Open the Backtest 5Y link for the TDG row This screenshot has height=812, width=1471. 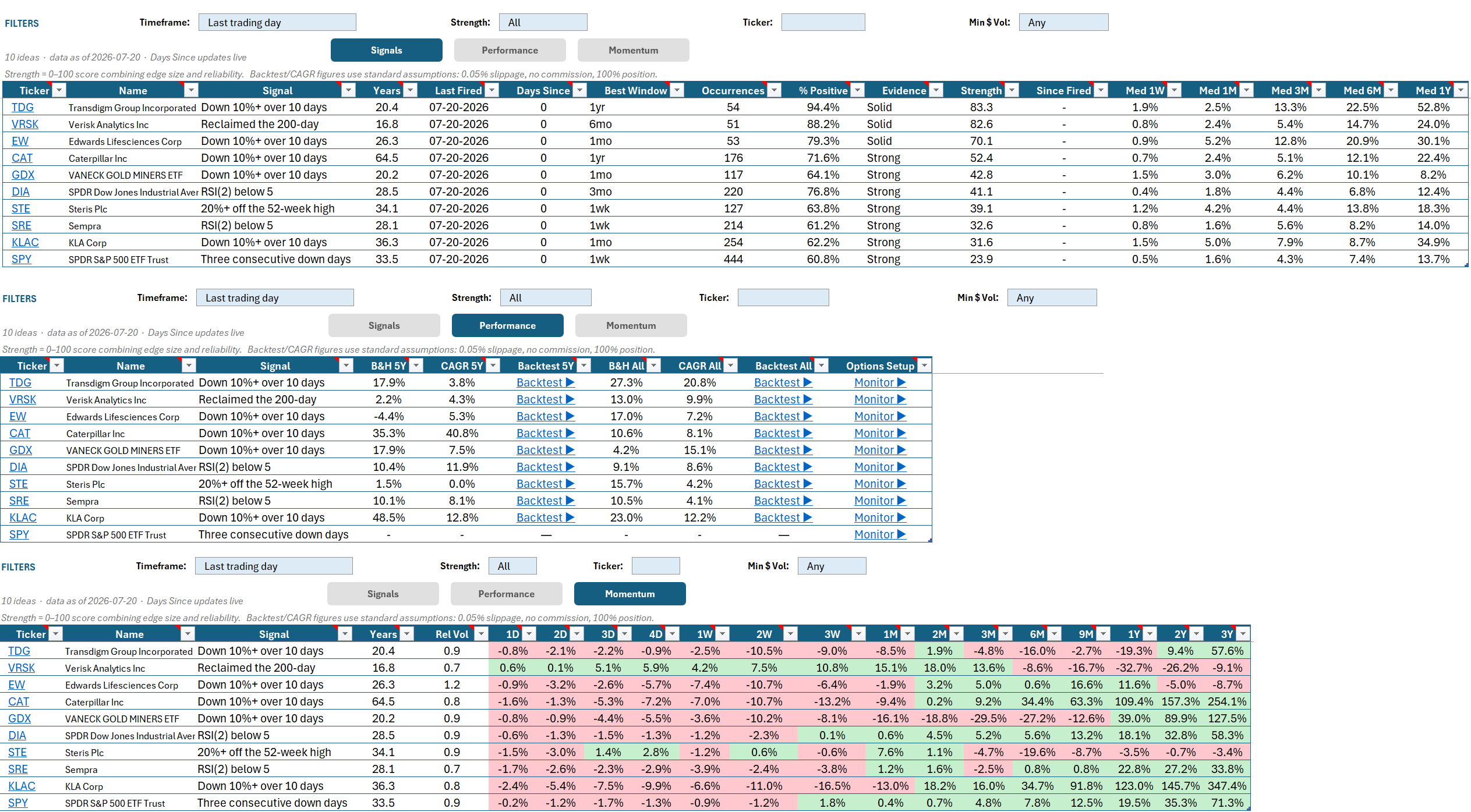coord(546,382)
